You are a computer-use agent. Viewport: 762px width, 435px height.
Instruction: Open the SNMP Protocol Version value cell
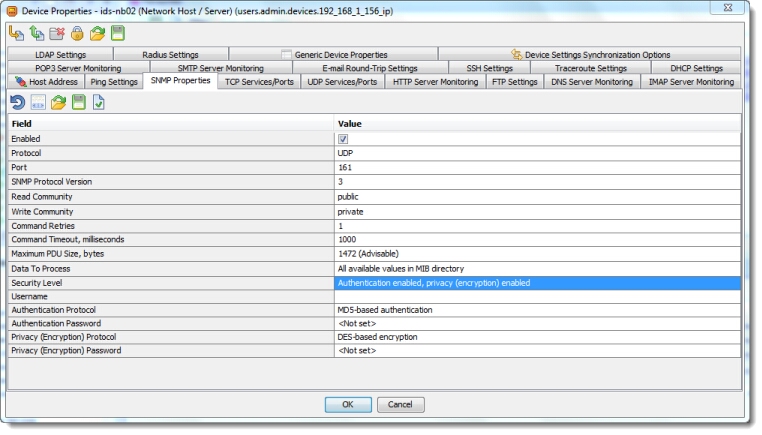(538, 181)
